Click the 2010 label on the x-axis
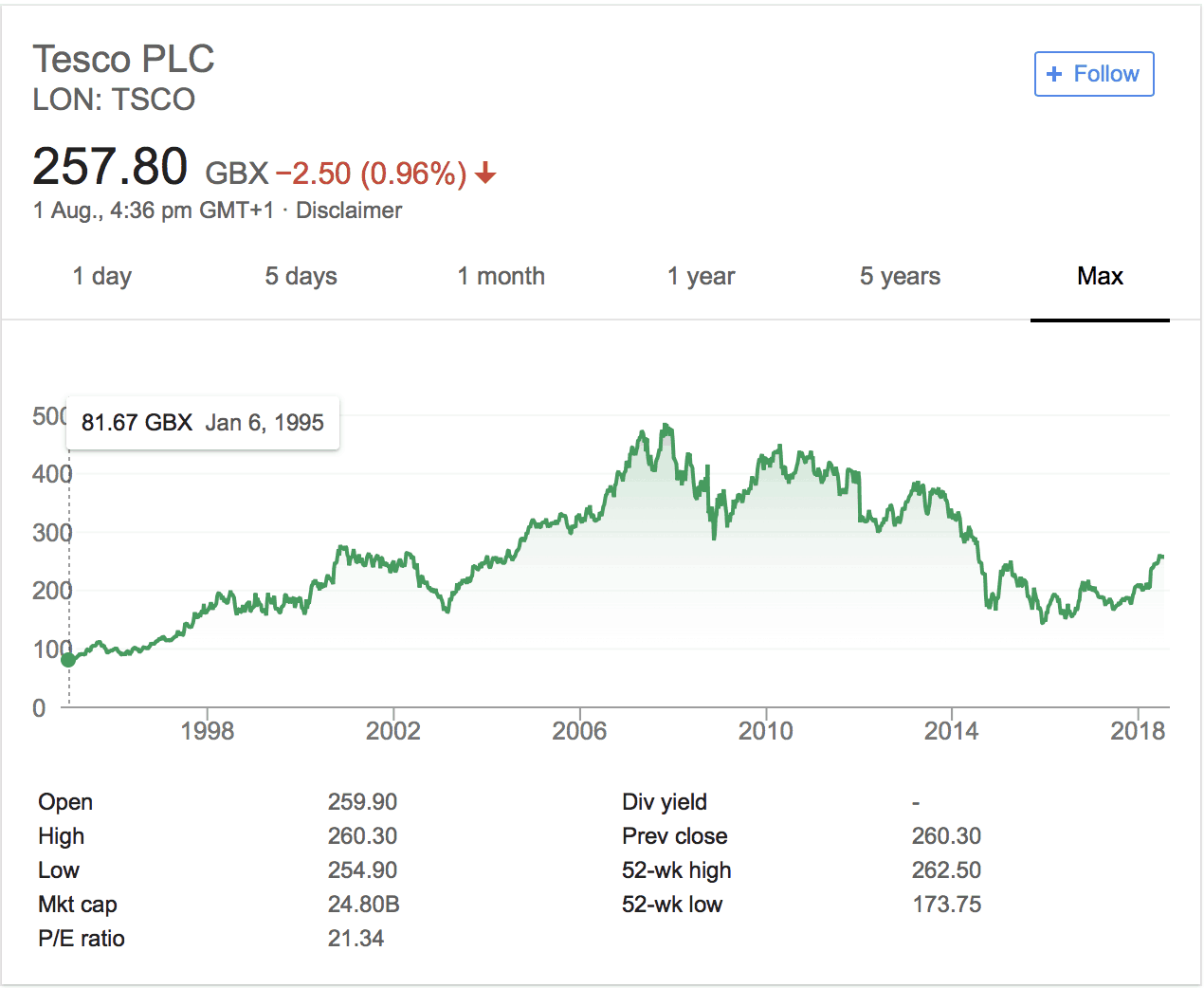This screenshot has height=988, width=1204. (765, 731)
